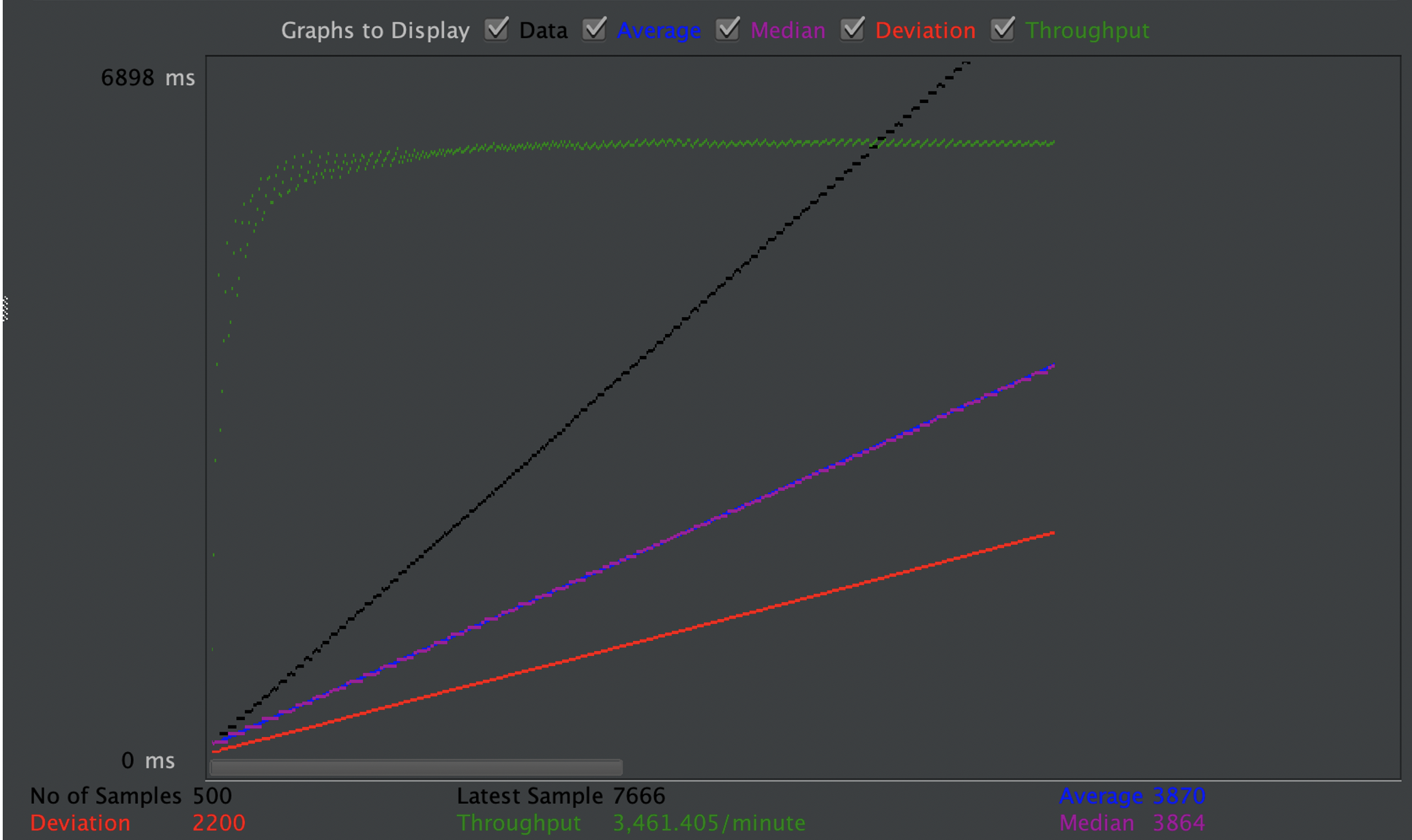Click the Deviation value 2200

coord(218,823)
